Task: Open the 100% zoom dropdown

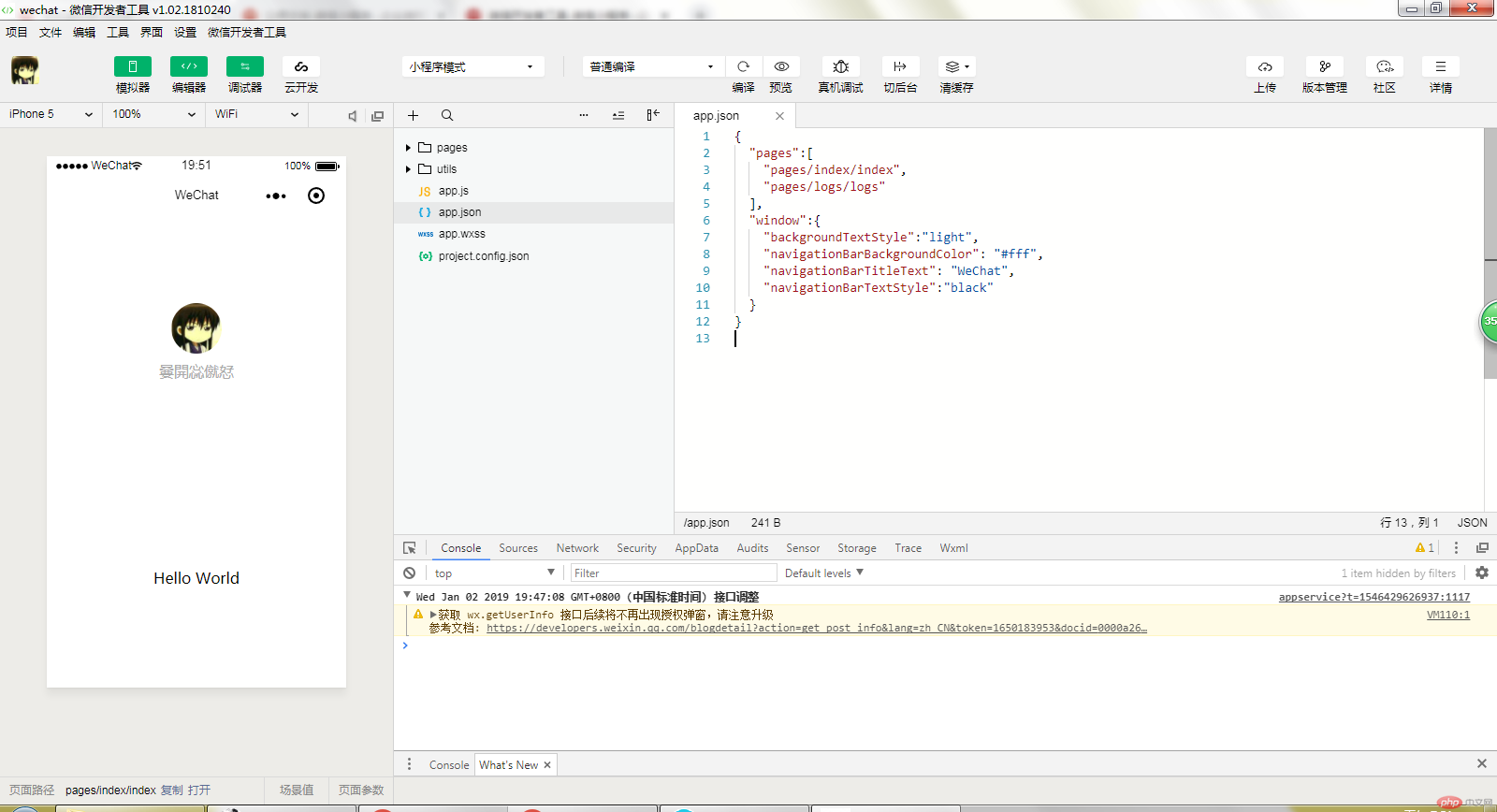Action: point(154,114)
